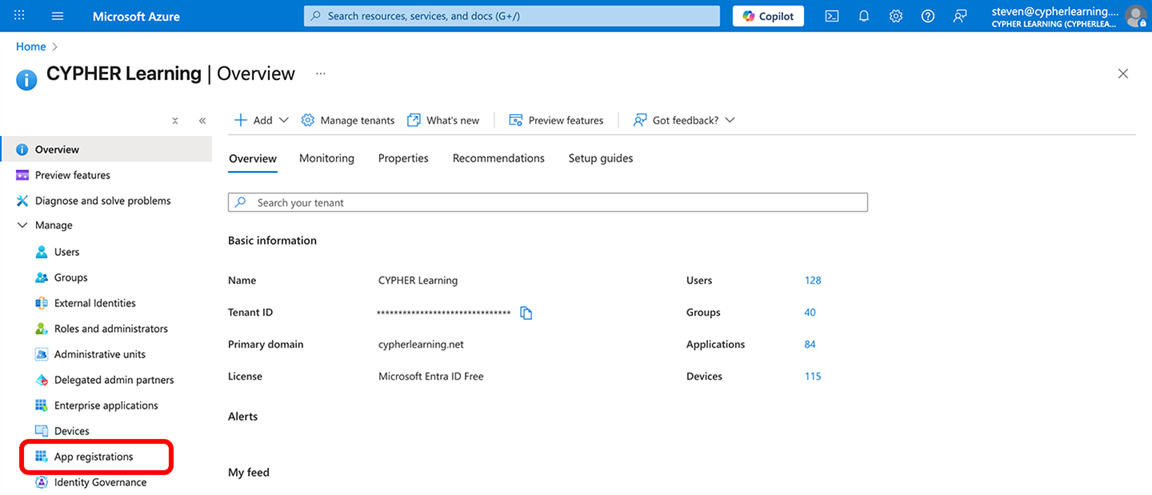Select the Overview tab
Image resolution: width=1152 pixels, height=495 pixels.
pyautogui.click(x=253, y=158)
